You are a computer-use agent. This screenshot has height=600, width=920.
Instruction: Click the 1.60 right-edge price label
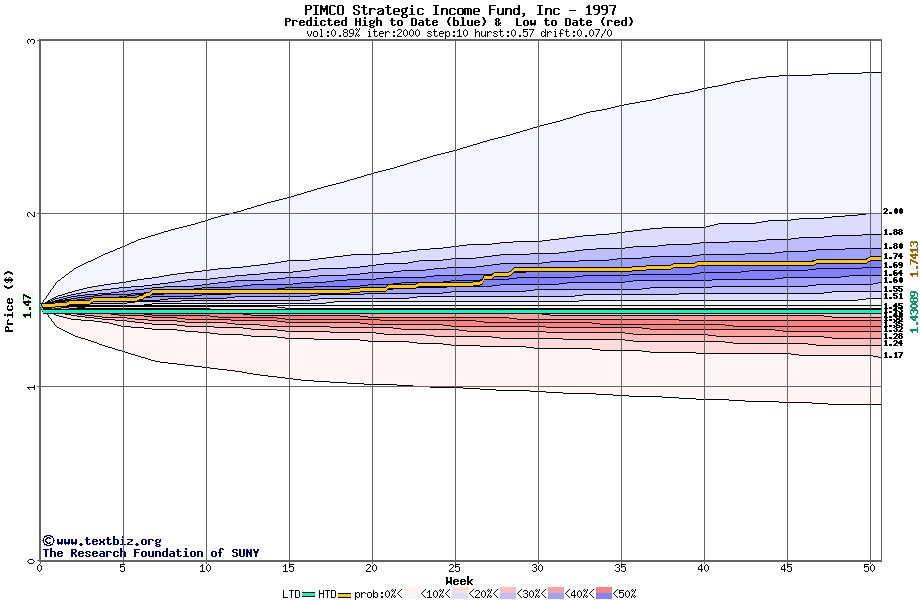pyautogui.click(x=893, y=280)
